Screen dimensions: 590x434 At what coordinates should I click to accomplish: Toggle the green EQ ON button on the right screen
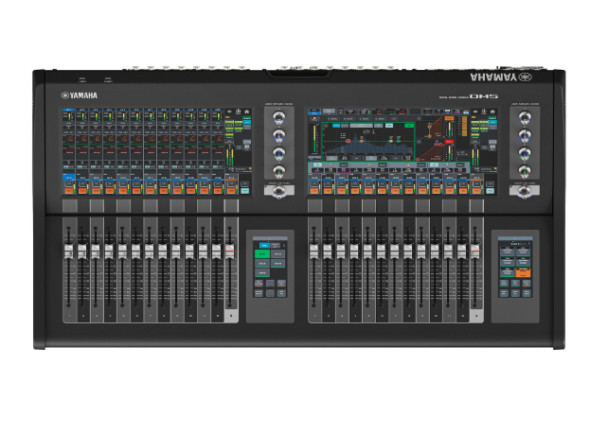coord(408,125)
